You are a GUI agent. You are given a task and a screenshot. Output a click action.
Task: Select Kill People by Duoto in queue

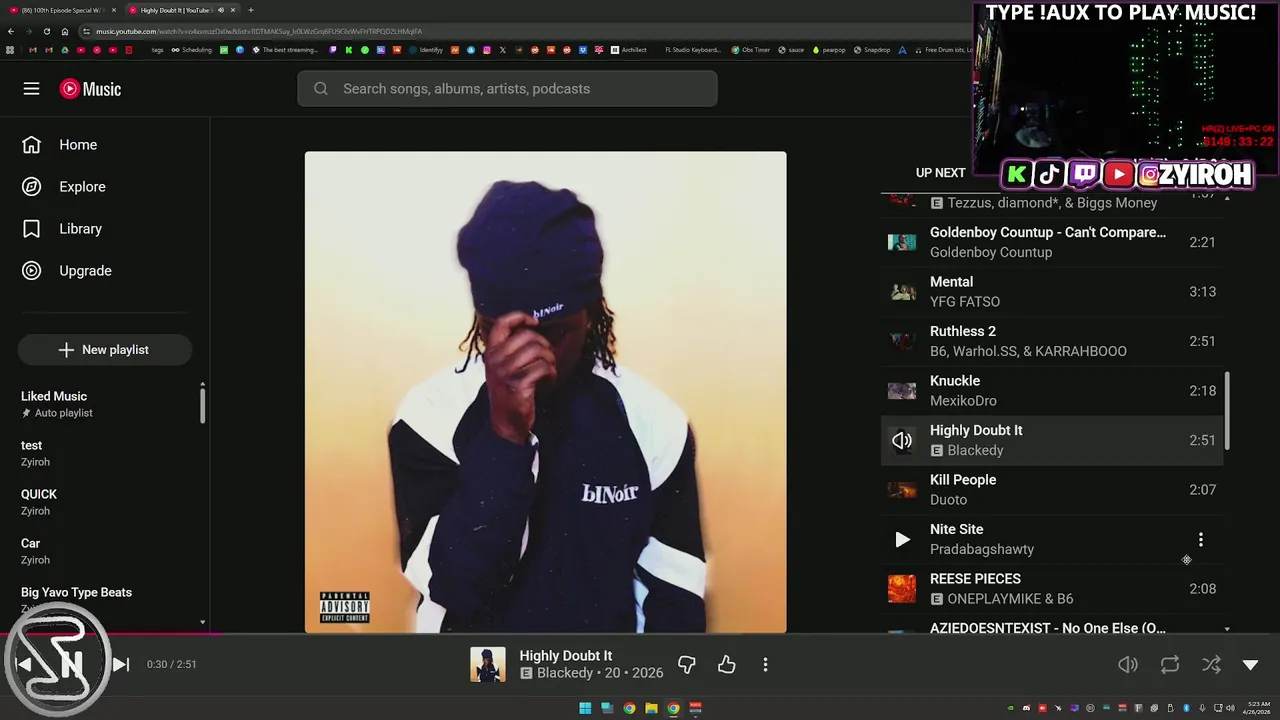tap(1052, 490)
